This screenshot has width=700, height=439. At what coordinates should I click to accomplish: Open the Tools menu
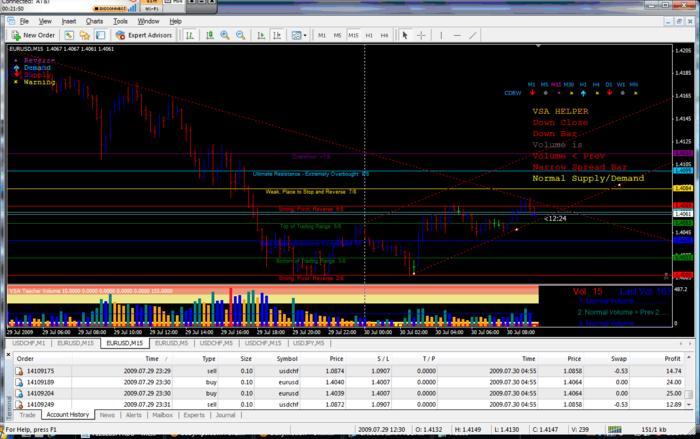(x=120, y=21)
